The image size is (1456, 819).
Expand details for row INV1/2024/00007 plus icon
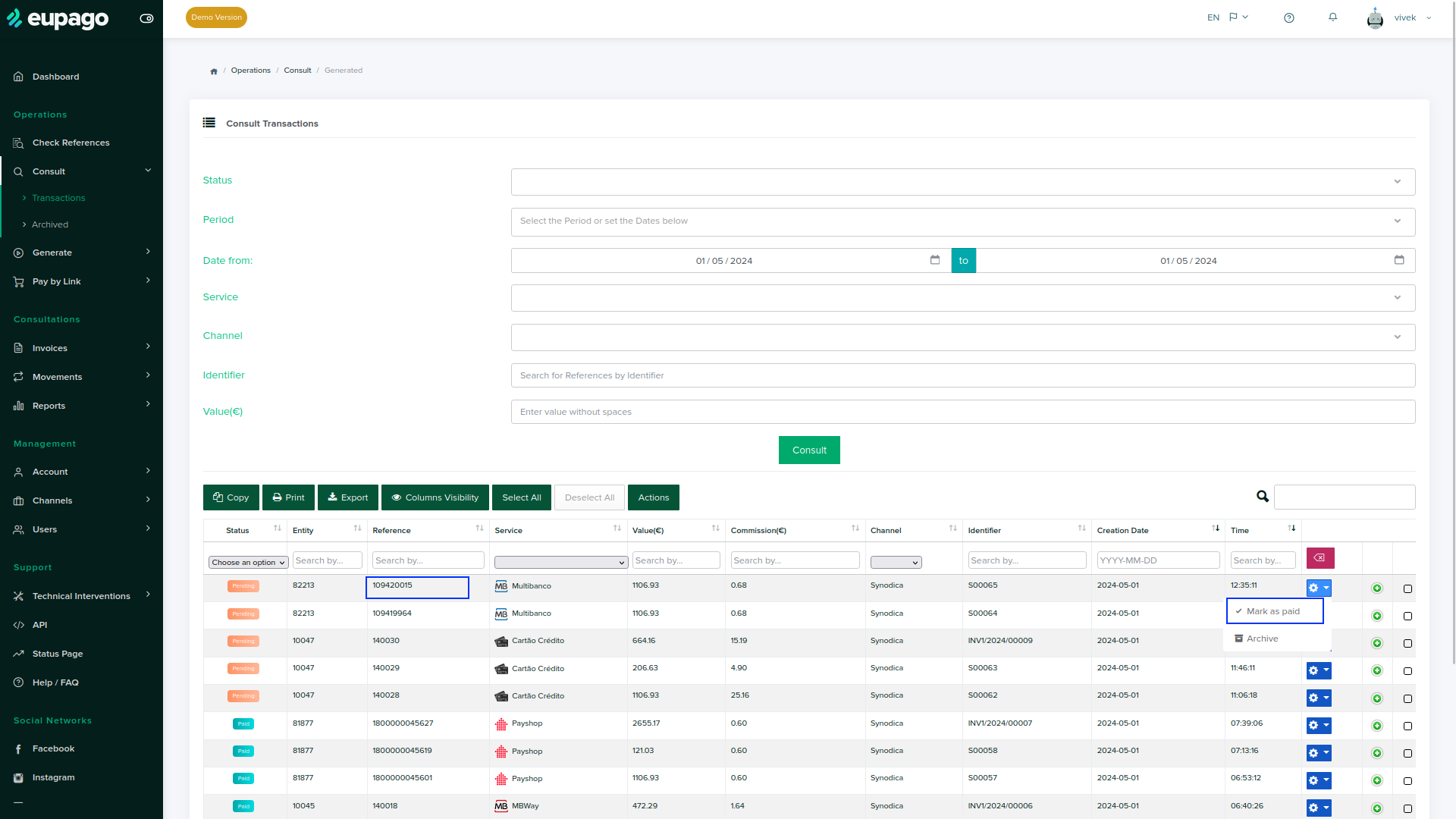pos(1377,726)
